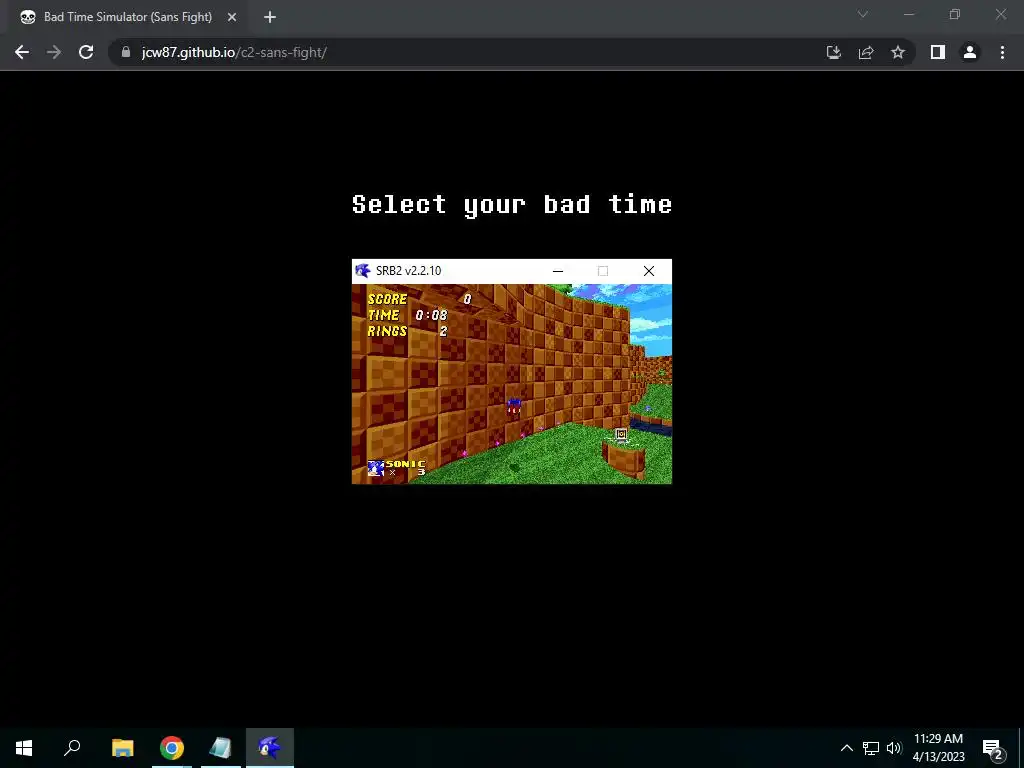Open a new tab with the plus button
The height and width of the screenshot is (768, 1024).
270,17
